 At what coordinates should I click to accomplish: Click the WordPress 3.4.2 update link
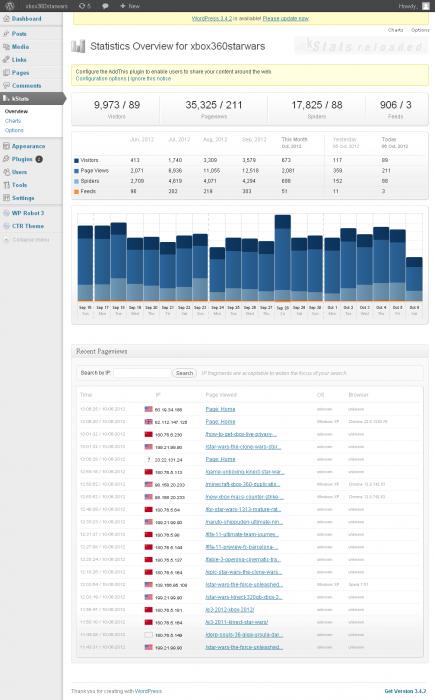pyautogui.click(x=212, y=18)
